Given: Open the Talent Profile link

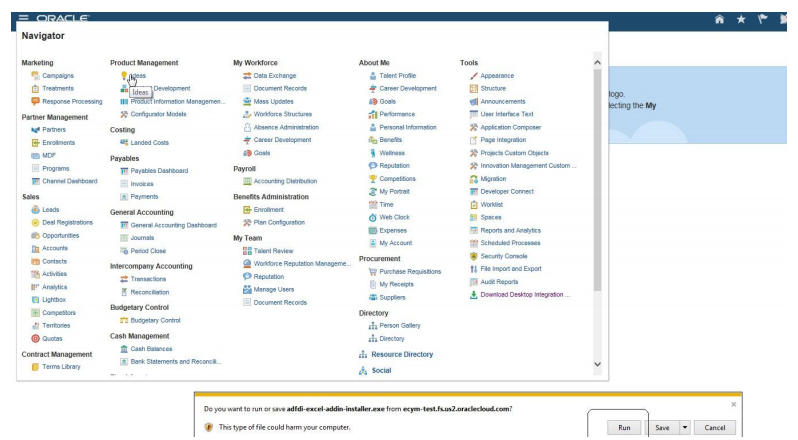Looking at the screenshot, I should click(397, 75).
